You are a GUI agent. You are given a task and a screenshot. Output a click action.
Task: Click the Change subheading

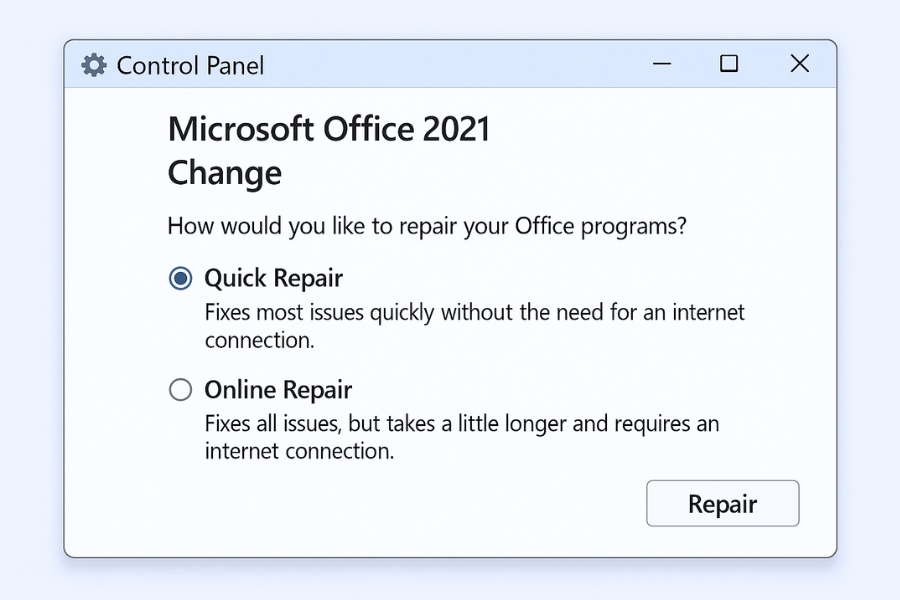click(x=224, y=172)
